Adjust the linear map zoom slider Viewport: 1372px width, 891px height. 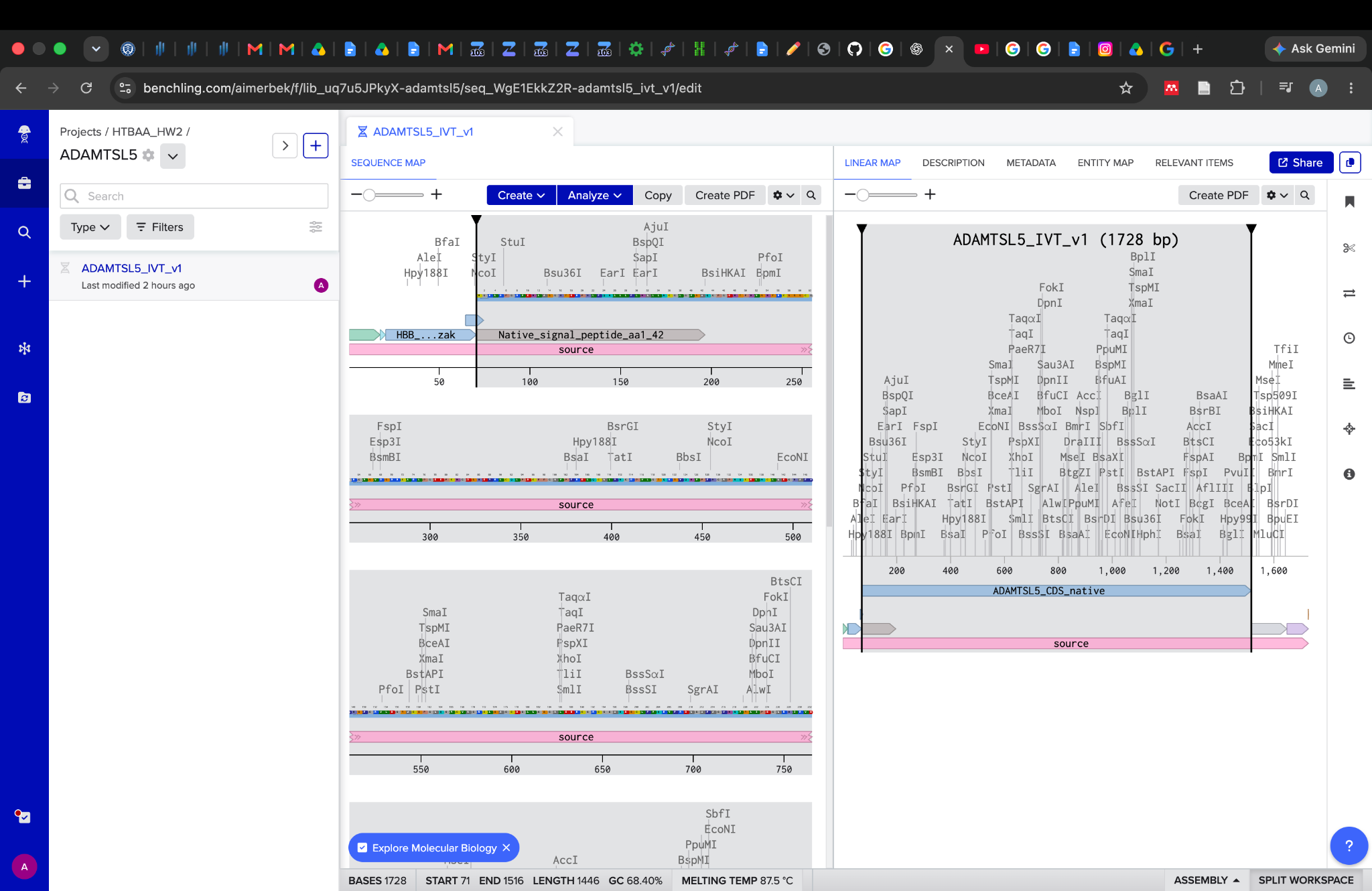863,195
